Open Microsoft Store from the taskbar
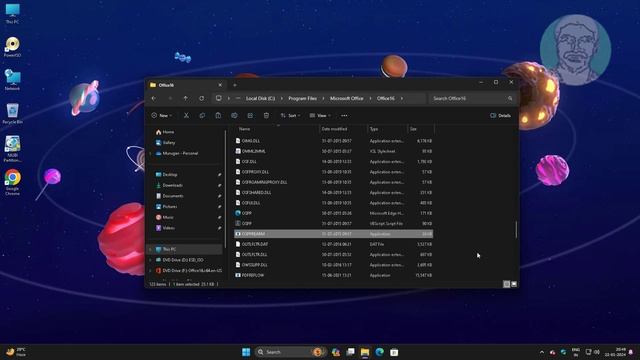Screen dimensions: 640x360 pyautogui.click(x=394, y=352)
